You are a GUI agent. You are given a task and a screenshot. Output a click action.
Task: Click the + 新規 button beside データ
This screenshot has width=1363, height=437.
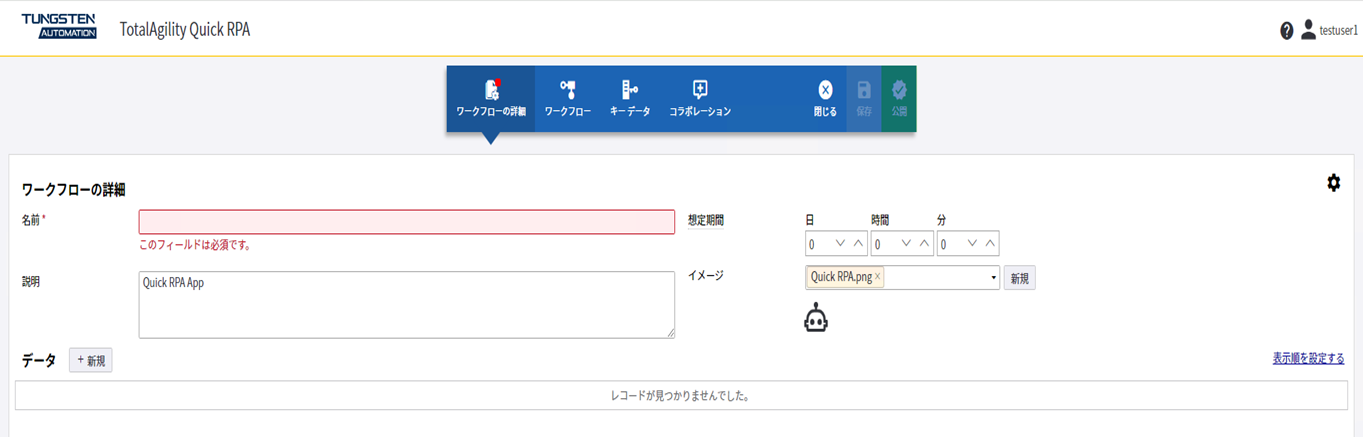[x=91, y=360]
